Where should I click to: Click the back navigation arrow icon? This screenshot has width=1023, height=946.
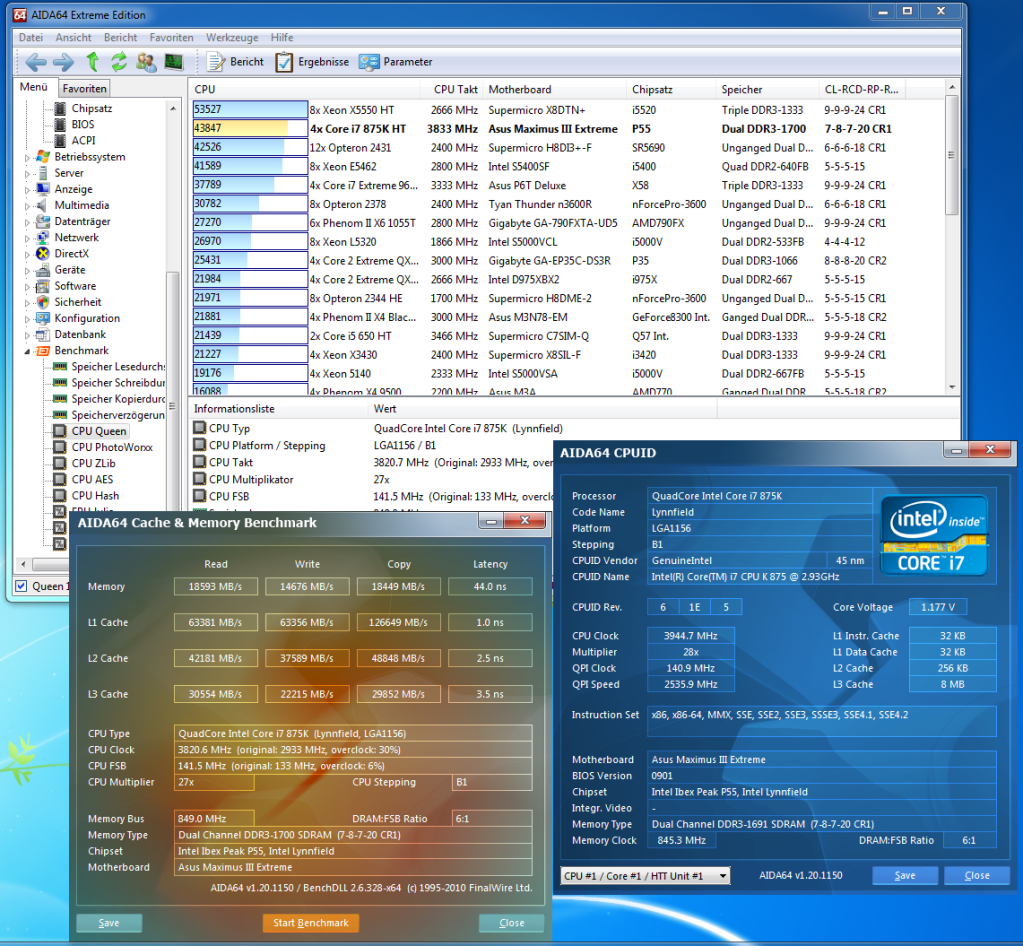click(36, 62)
